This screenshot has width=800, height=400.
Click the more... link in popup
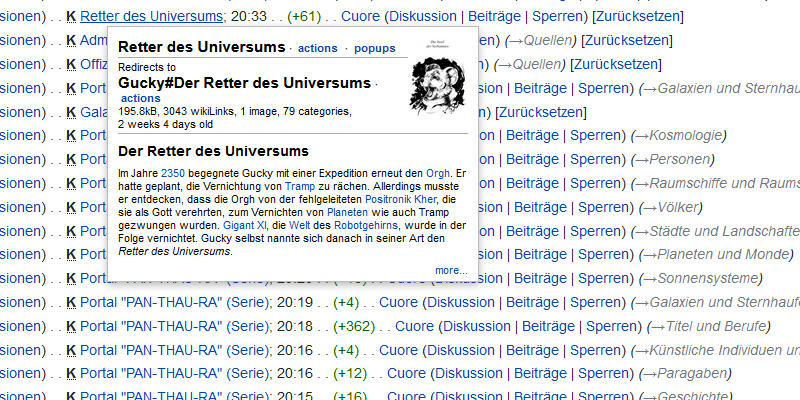point(451,270)
